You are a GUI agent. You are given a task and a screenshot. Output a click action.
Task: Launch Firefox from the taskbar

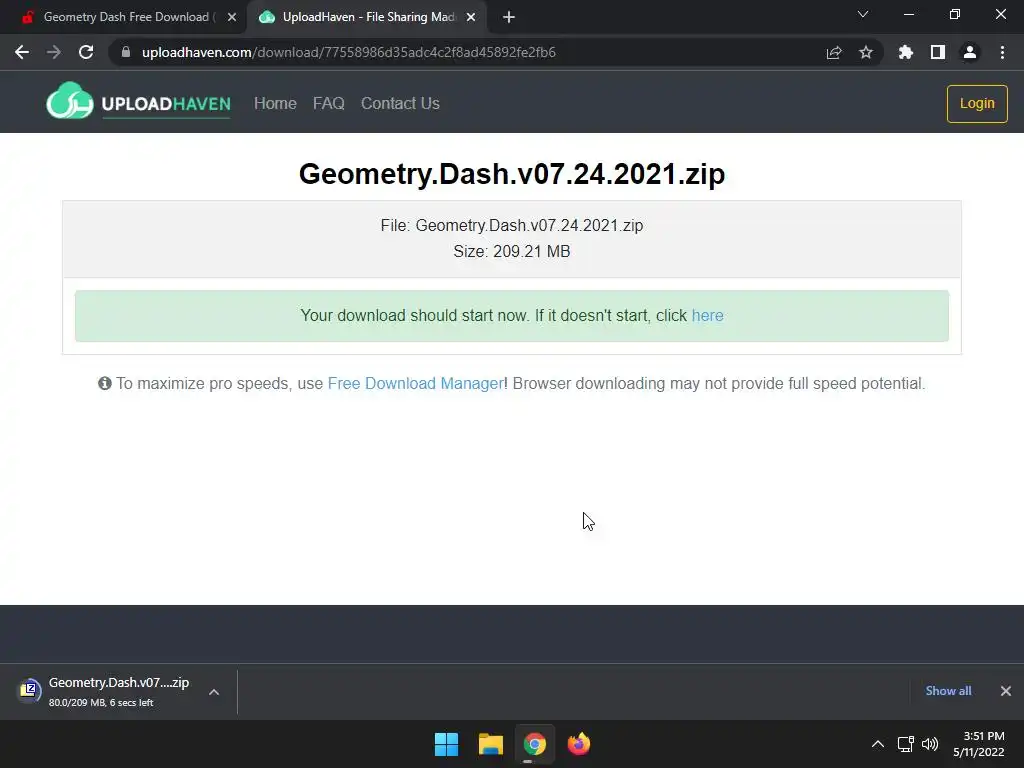coord(579,744)
